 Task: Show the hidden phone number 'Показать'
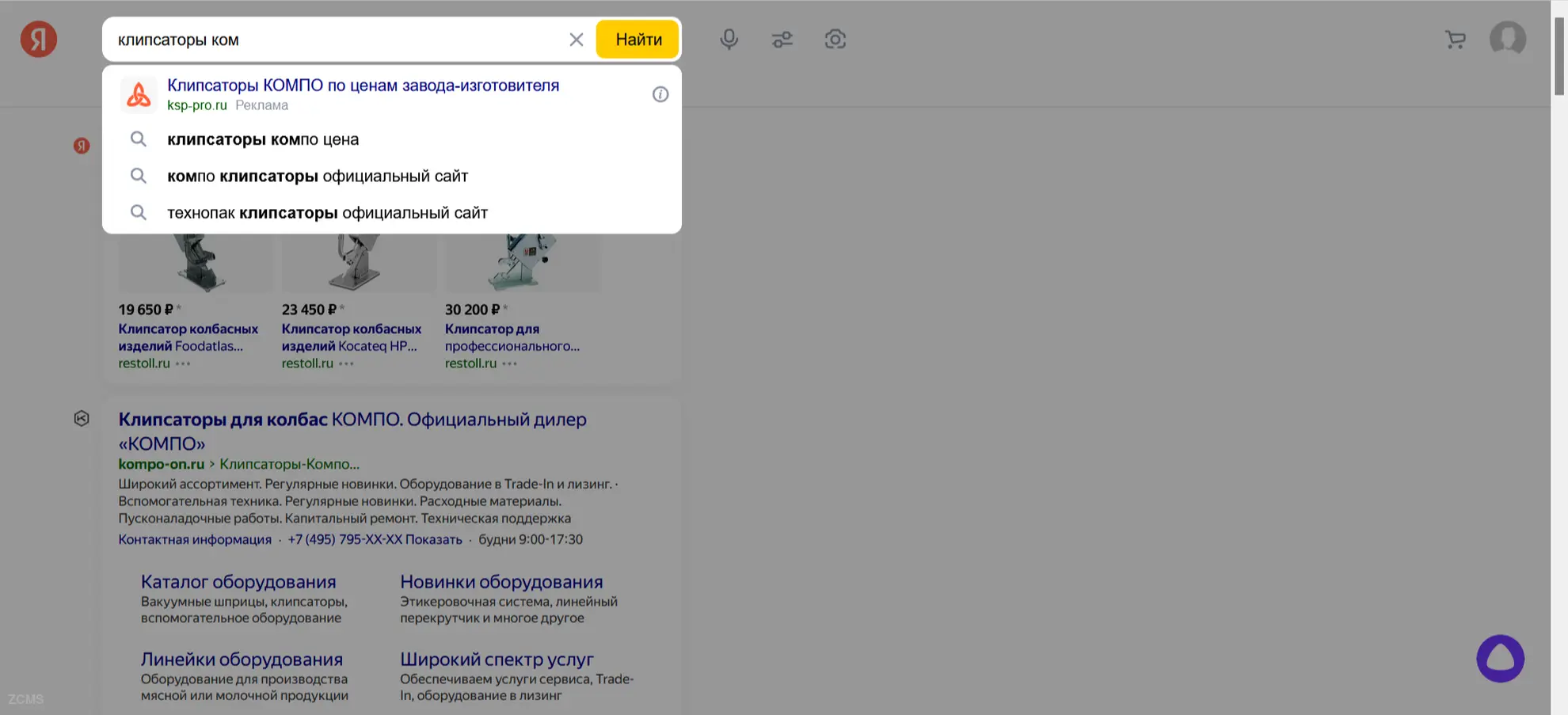433,539
